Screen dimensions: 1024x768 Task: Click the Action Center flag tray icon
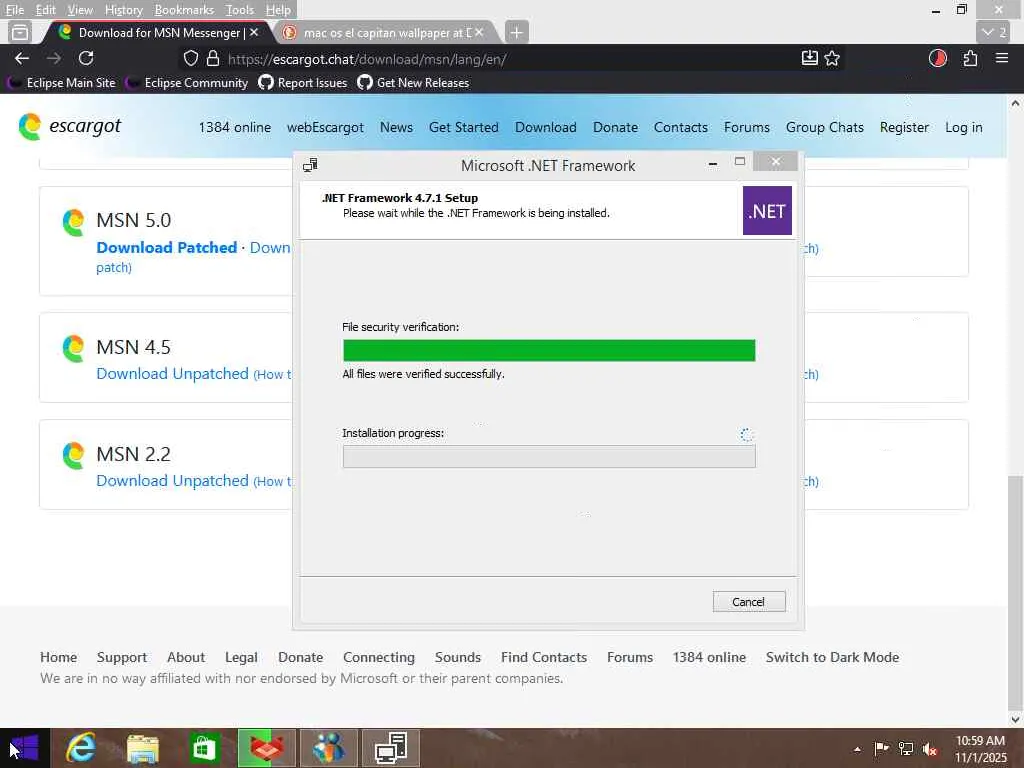[x=881, y=748]
